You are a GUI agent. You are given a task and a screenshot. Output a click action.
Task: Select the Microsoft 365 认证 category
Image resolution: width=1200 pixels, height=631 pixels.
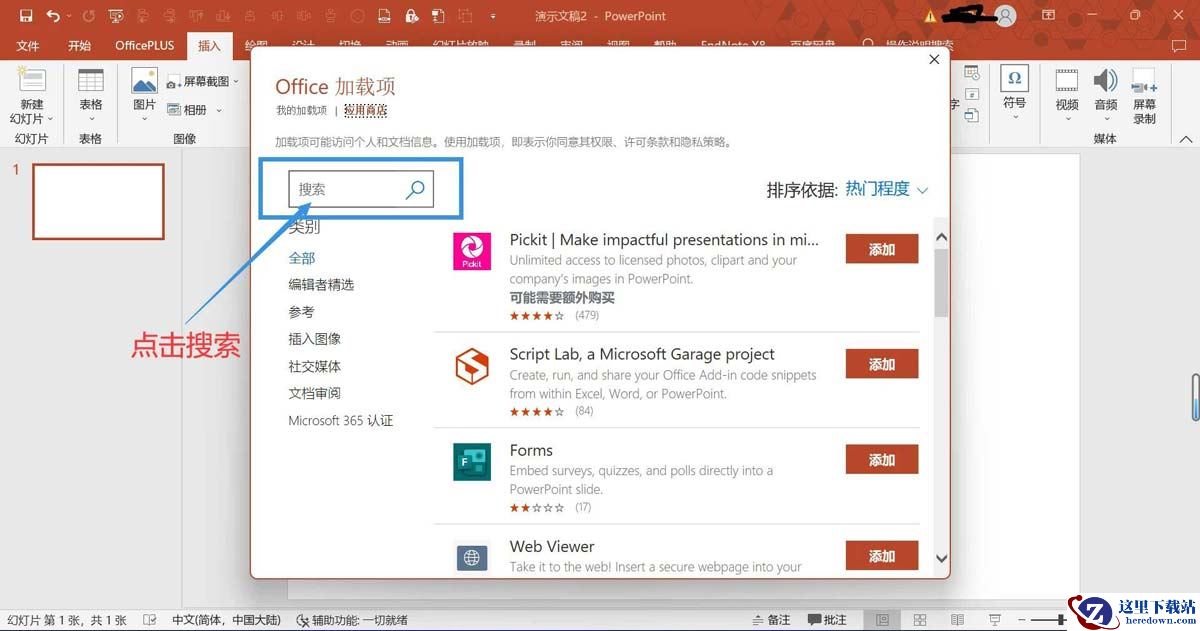pyautogui.click(x=341, y=421)
